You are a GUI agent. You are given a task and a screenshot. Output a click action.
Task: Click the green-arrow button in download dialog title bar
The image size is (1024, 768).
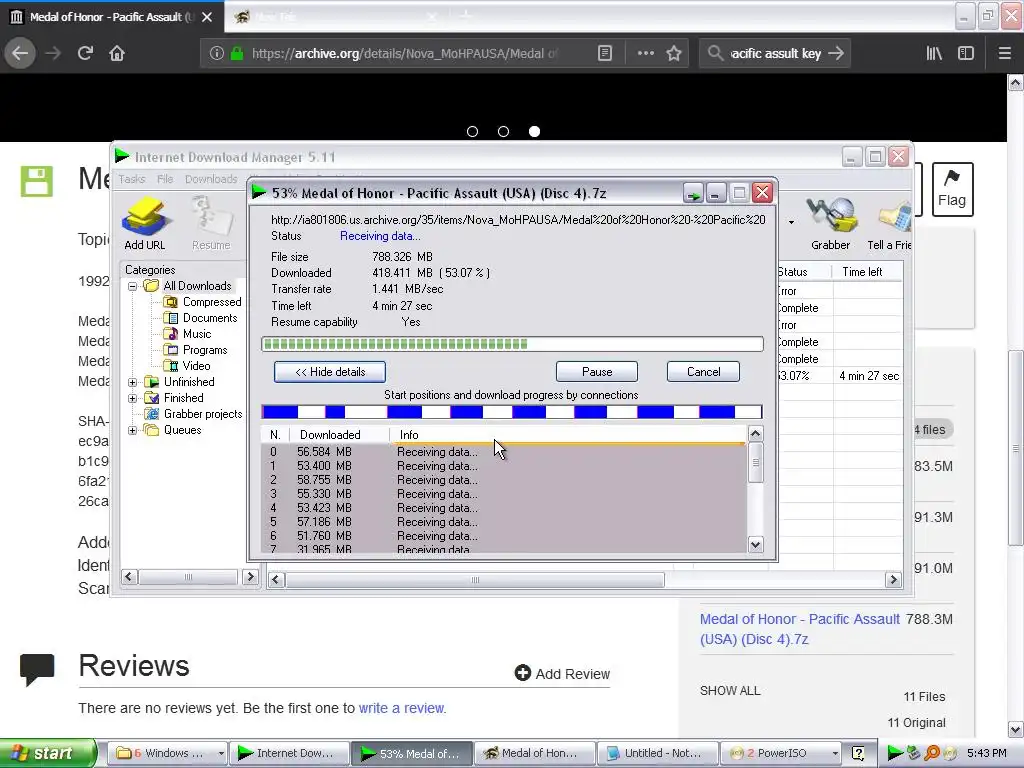[693, 193]
